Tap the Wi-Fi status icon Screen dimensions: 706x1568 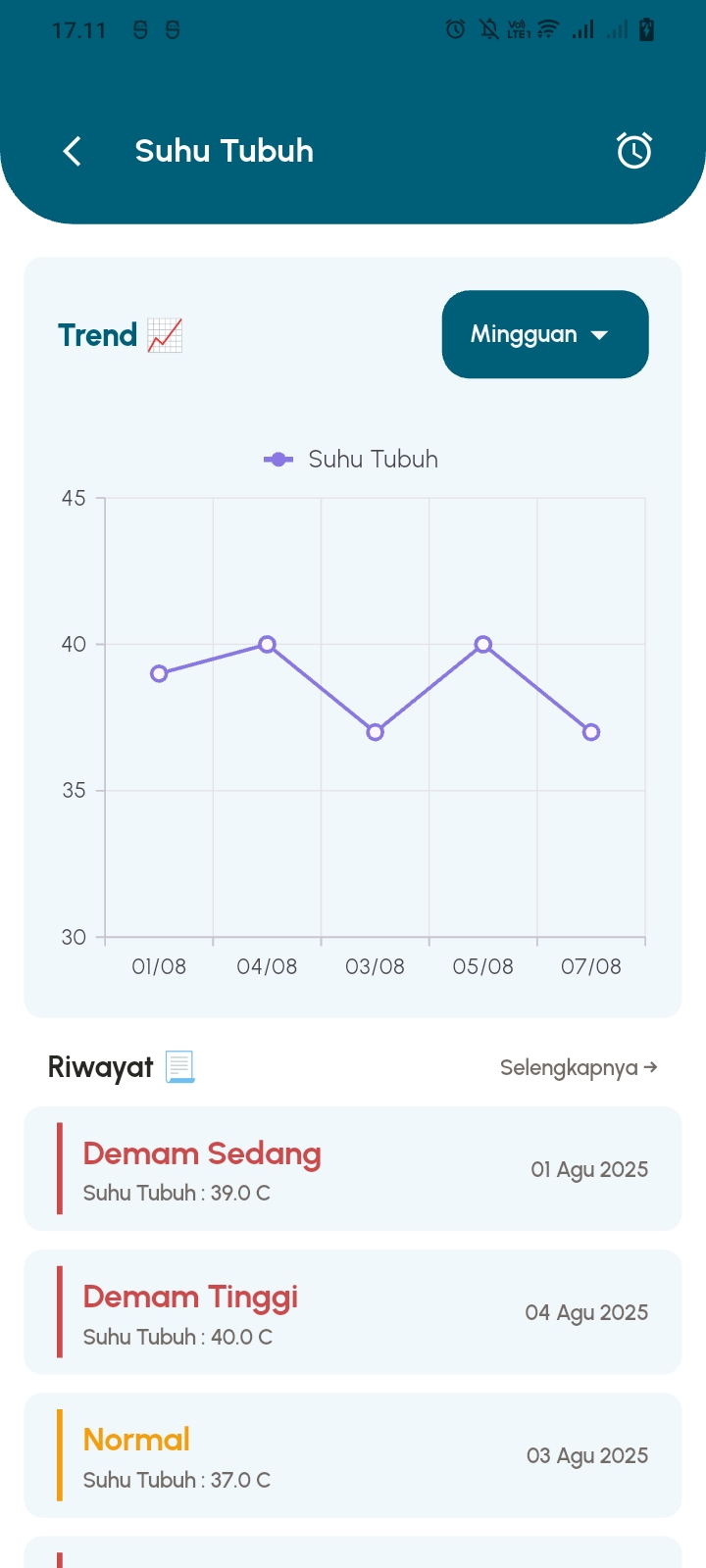point(548,30)
